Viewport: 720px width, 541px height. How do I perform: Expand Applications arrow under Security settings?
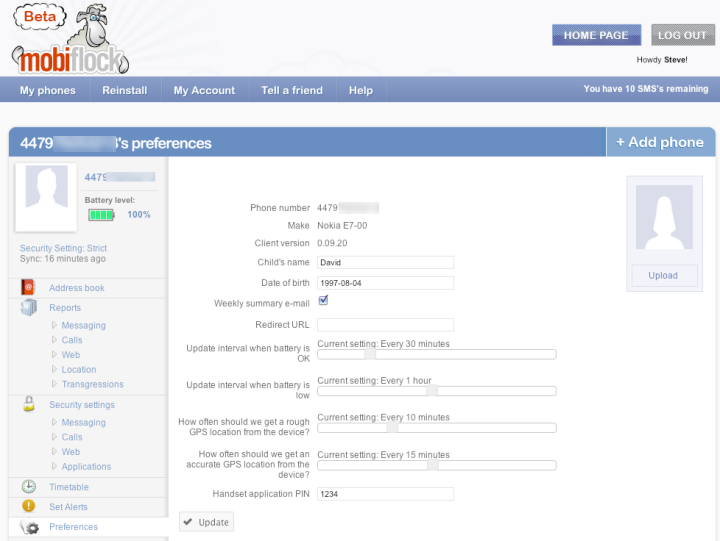(x=54, y=466)
